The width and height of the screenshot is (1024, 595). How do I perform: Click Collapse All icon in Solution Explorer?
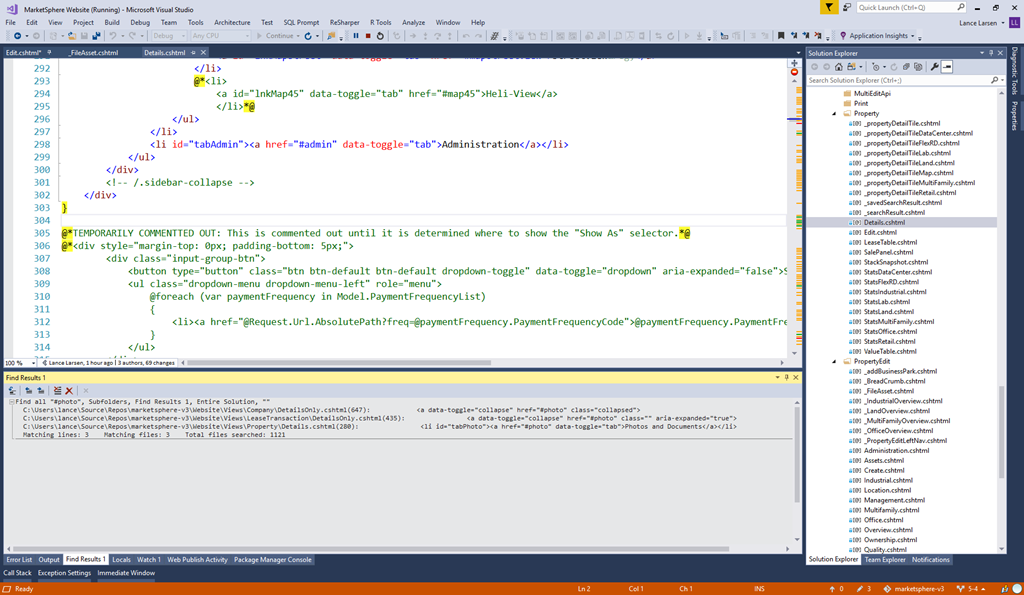point(906,67)
